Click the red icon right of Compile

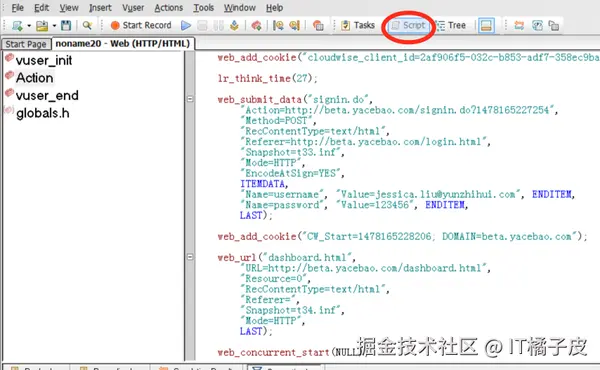(x=256, y=26)
